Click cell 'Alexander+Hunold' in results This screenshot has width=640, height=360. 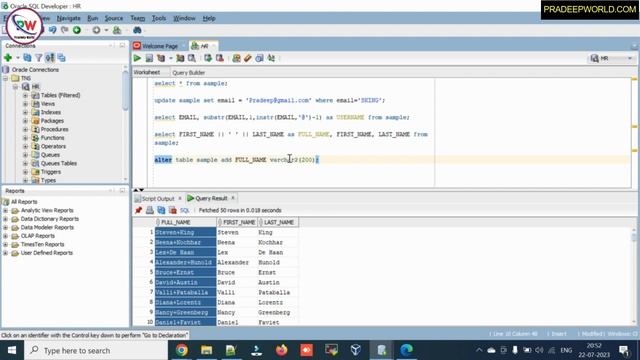[185, 262]
